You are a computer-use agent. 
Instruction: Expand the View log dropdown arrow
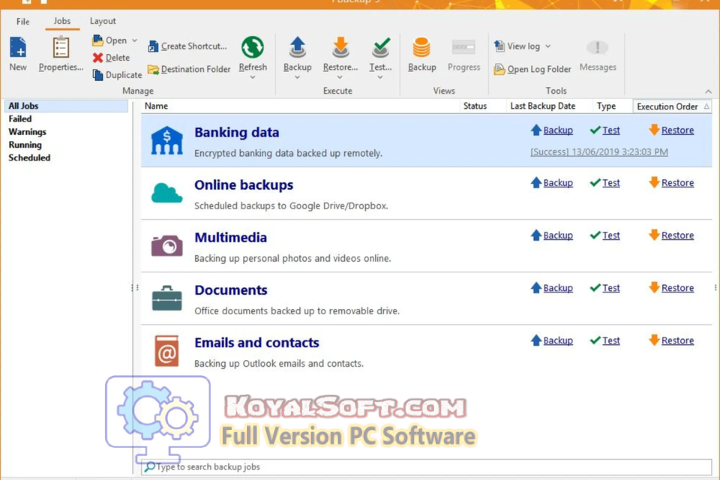point(548,46)
